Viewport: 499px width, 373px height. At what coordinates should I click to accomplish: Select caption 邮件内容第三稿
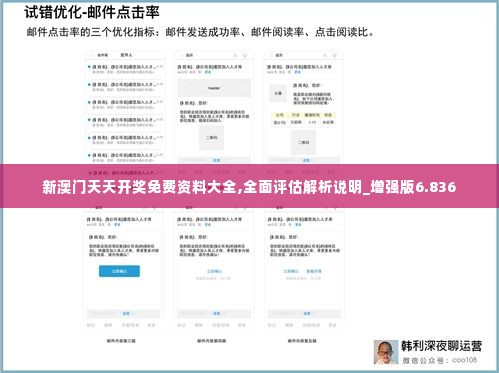[121, 341]
